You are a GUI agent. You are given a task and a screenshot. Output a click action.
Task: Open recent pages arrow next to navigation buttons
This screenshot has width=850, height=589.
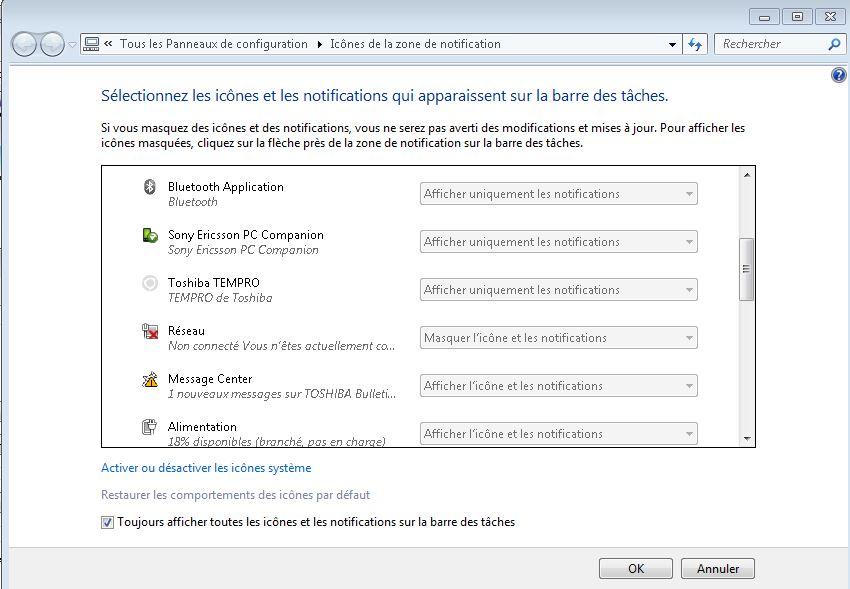click(72, 44)
